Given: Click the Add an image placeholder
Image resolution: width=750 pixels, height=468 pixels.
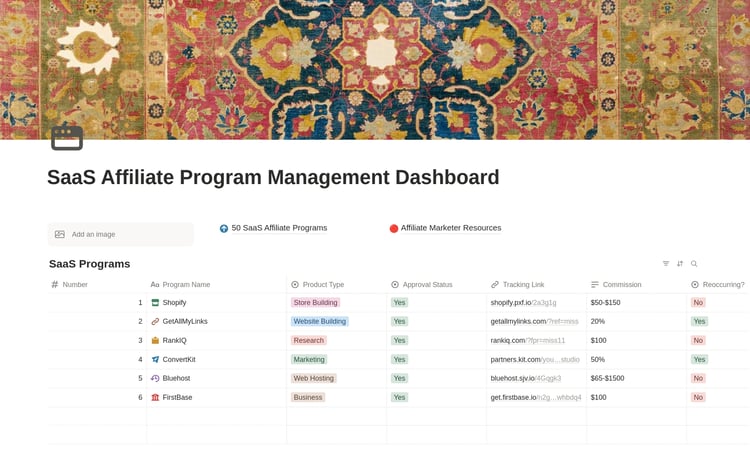Looking at the screenshot, I should click(121, 234).
